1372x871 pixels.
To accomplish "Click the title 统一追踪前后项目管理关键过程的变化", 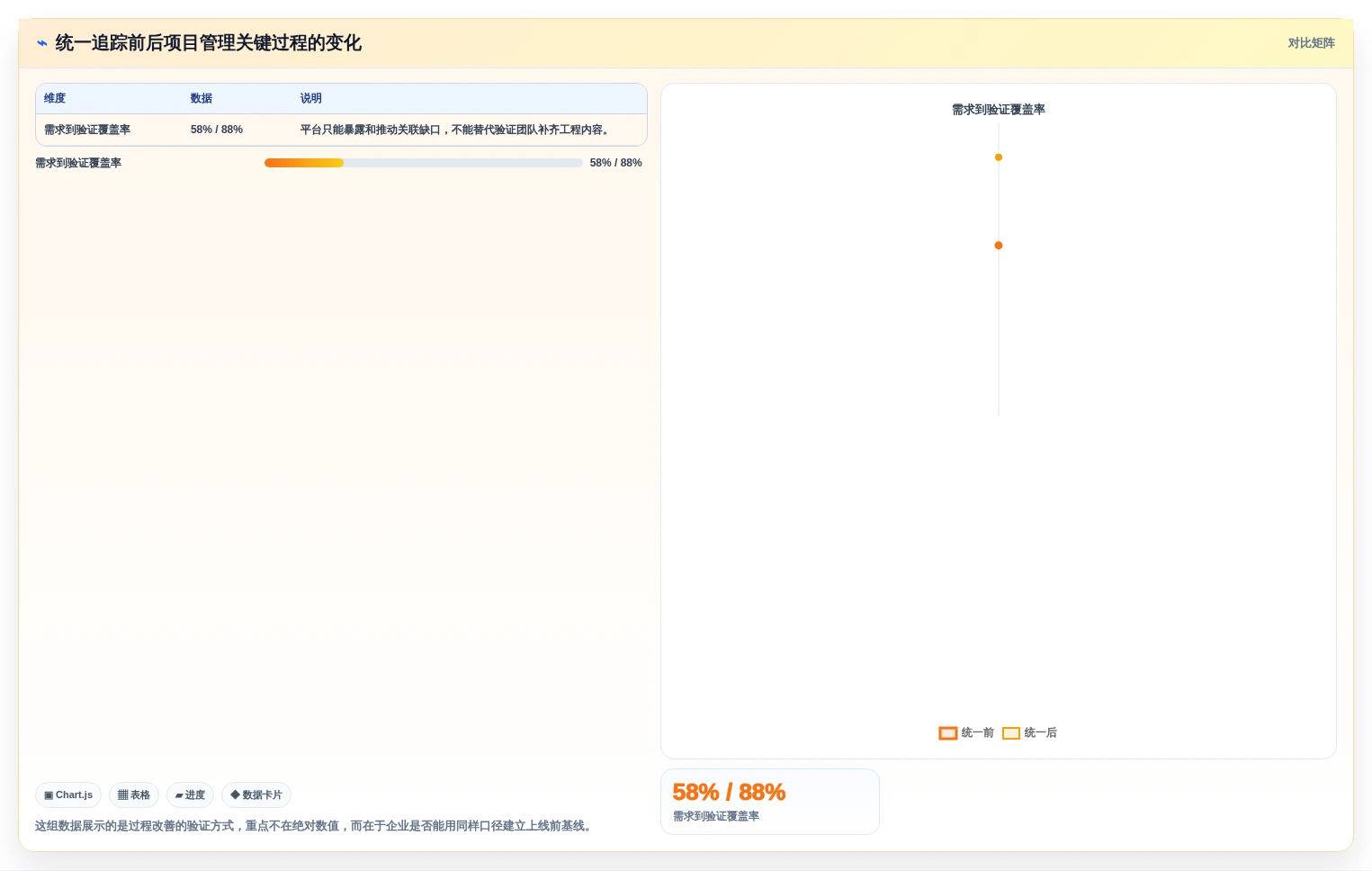I will 209,43.
